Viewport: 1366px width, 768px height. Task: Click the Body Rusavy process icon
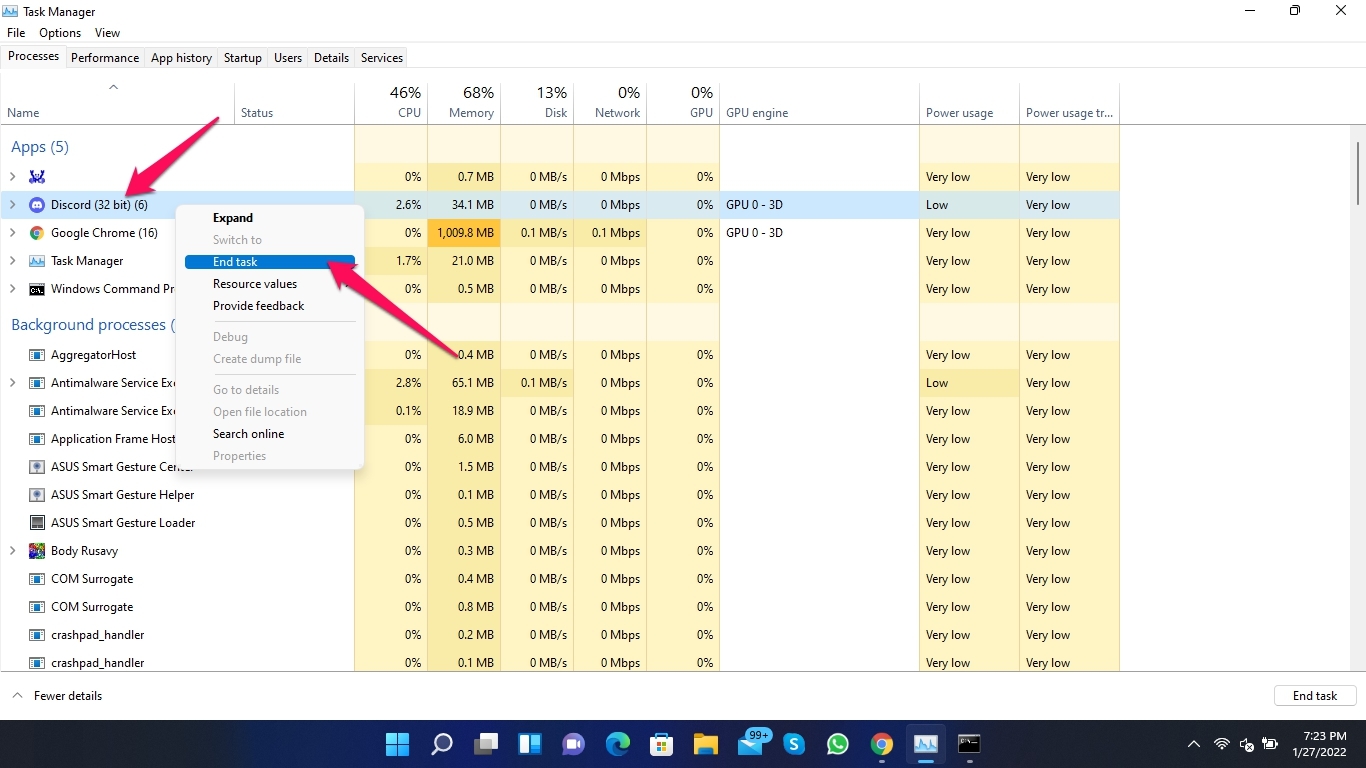(x=37, y=551)
